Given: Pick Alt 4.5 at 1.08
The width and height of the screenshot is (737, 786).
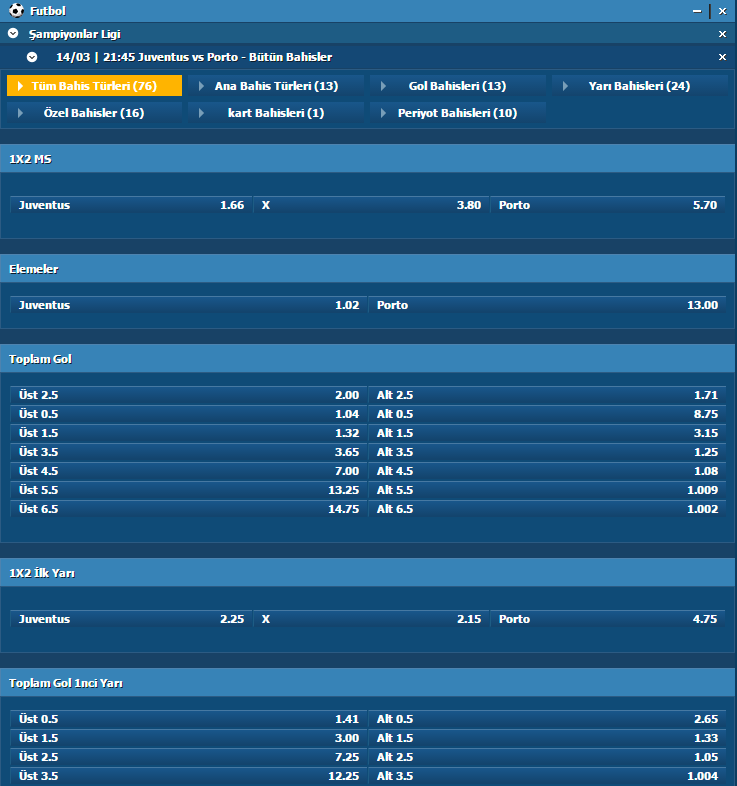Looking at the screenshot, I should pos(547,471).
